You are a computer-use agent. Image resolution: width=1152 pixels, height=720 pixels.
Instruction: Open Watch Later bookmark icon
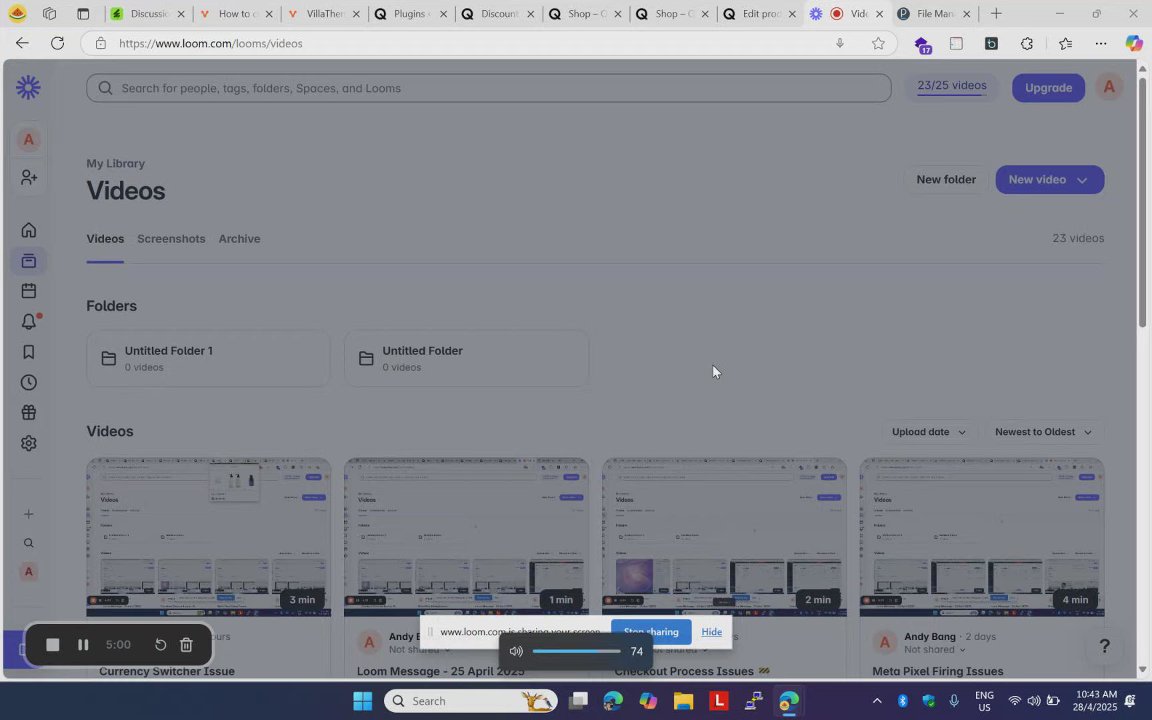[29, 352]
